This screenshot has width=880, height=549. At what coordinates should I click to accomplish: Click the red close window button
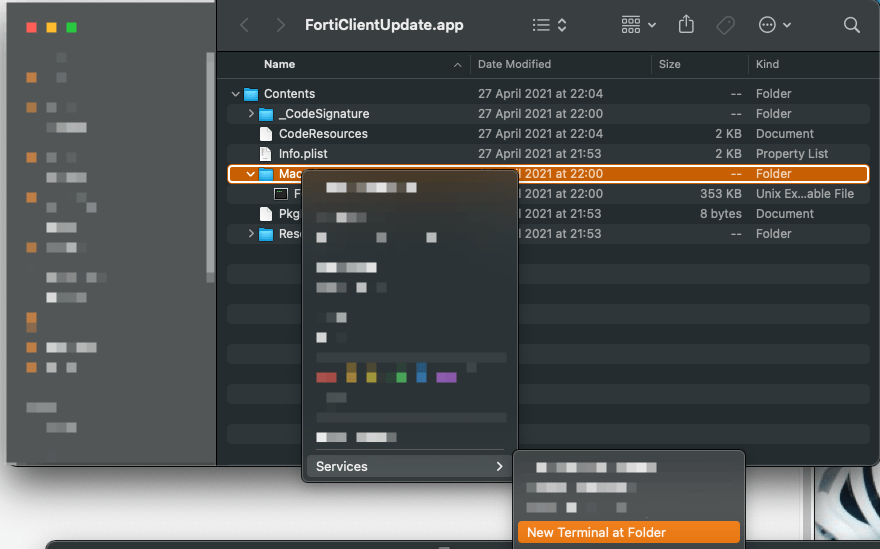31,28
